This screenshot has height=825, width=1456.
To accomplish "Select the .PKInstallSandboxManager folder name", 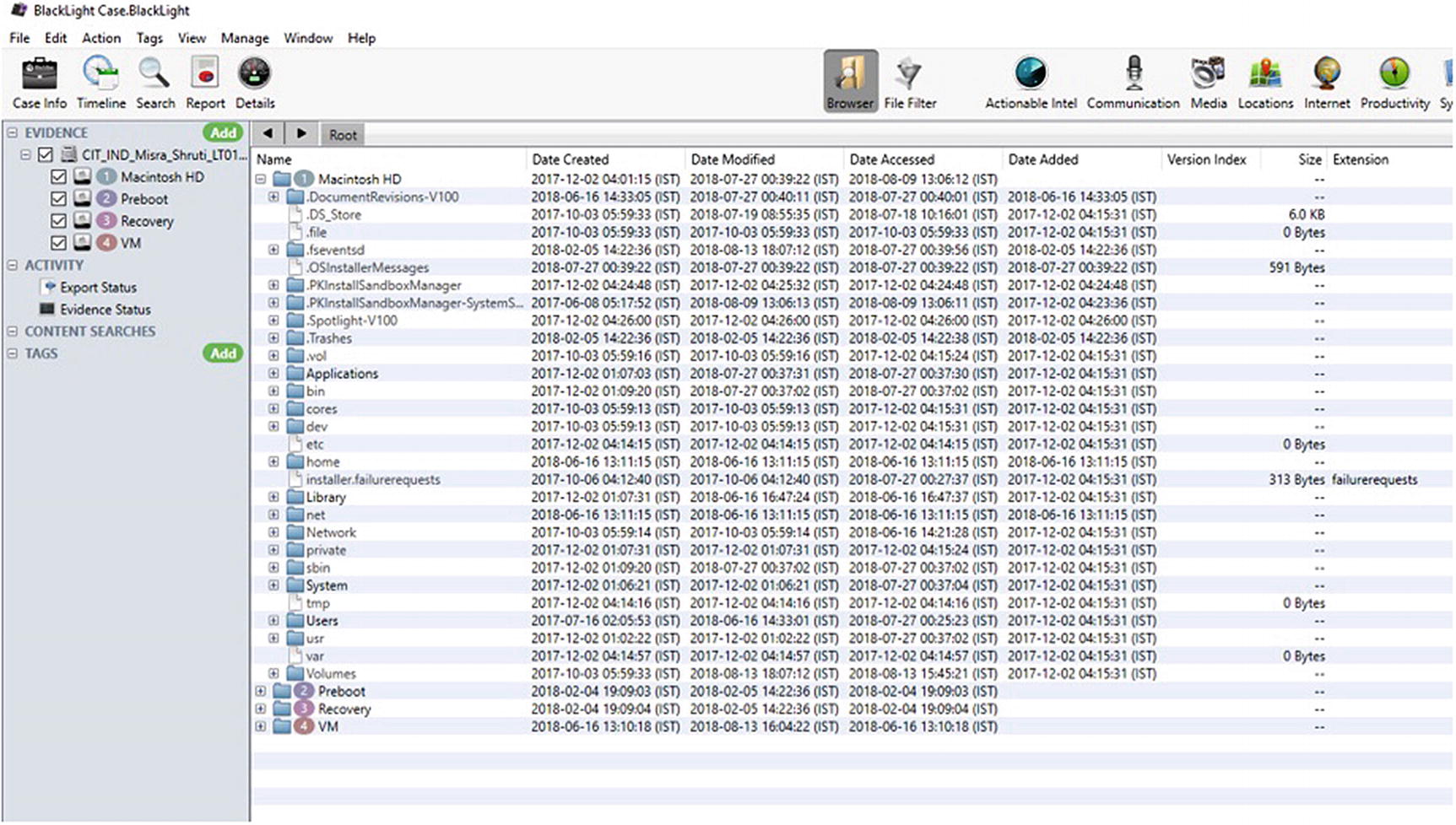I will (383, 285).
